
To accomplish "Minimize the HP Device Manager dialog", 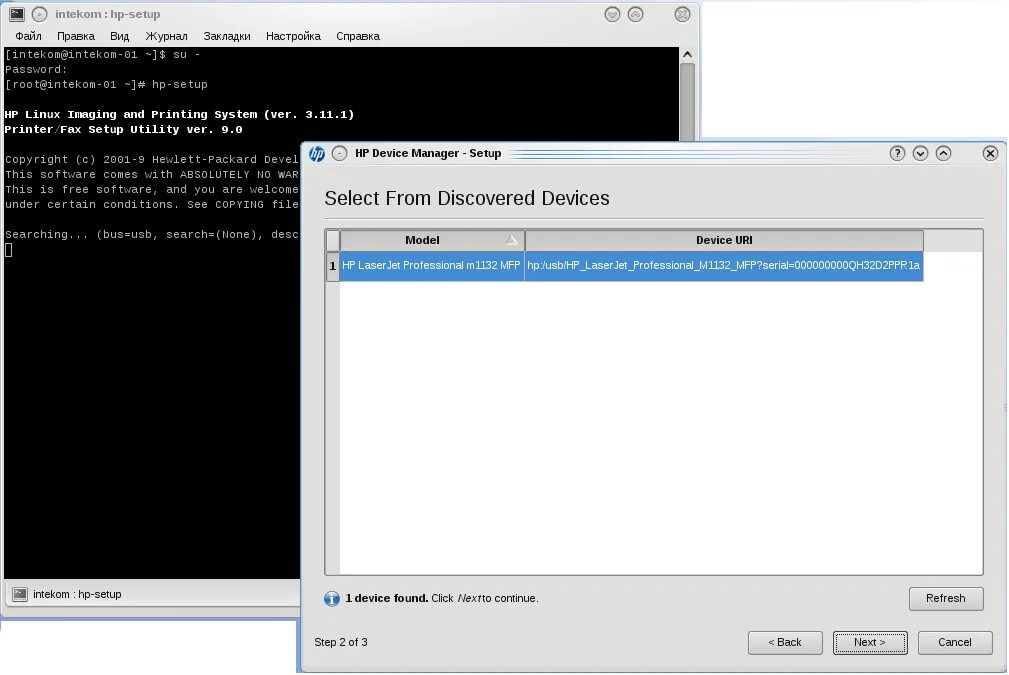I will tap(920, 153).
